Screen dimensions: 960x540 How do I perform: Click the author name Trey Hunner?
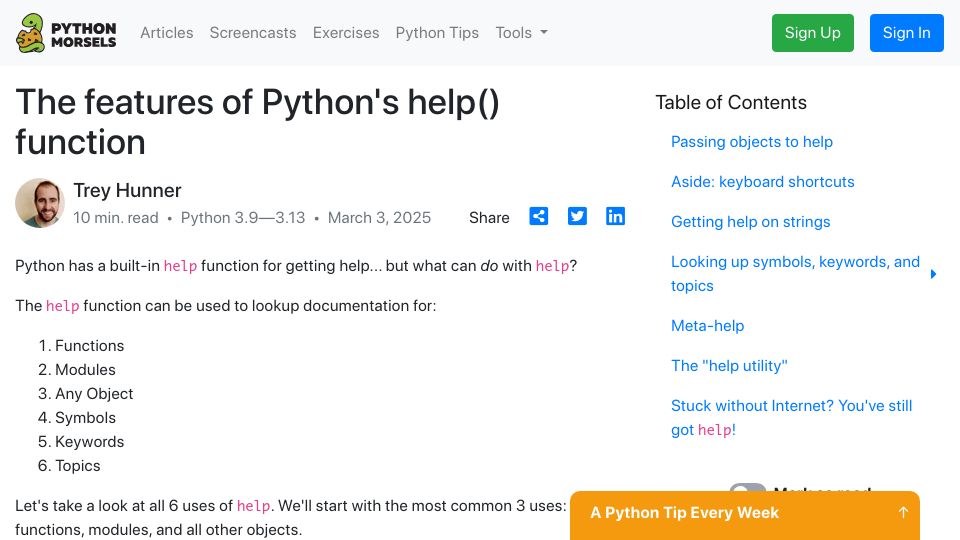[127, 190]
